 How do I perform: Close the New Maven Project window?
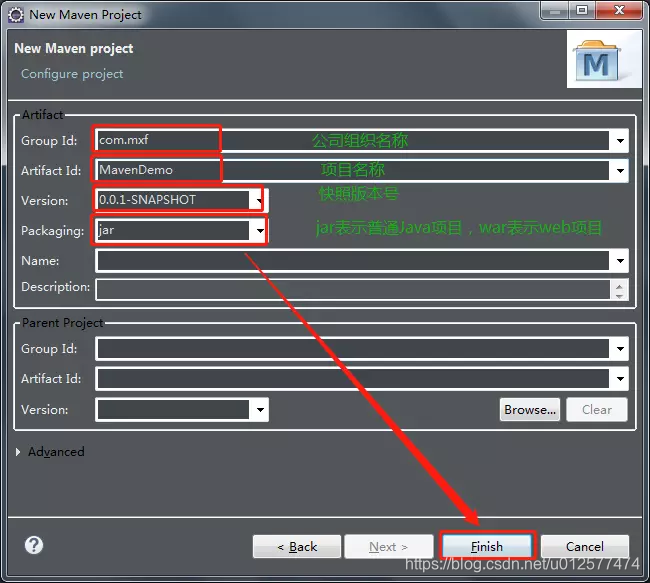click(619, 11)
